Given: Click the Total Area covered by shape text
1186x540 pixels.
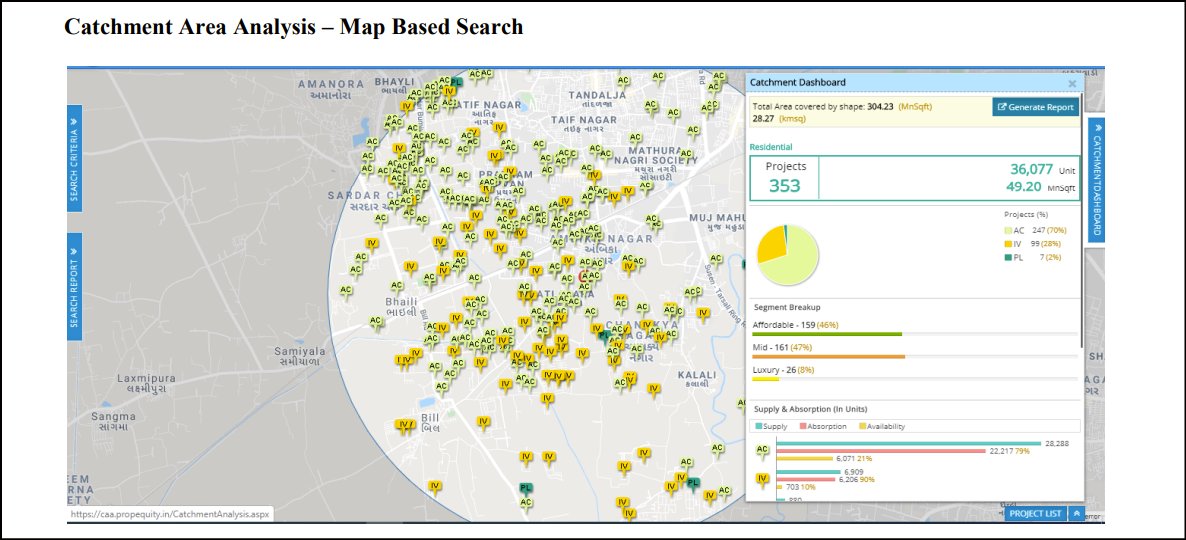Looking at the screenshot, I should [x=807, y=107].
